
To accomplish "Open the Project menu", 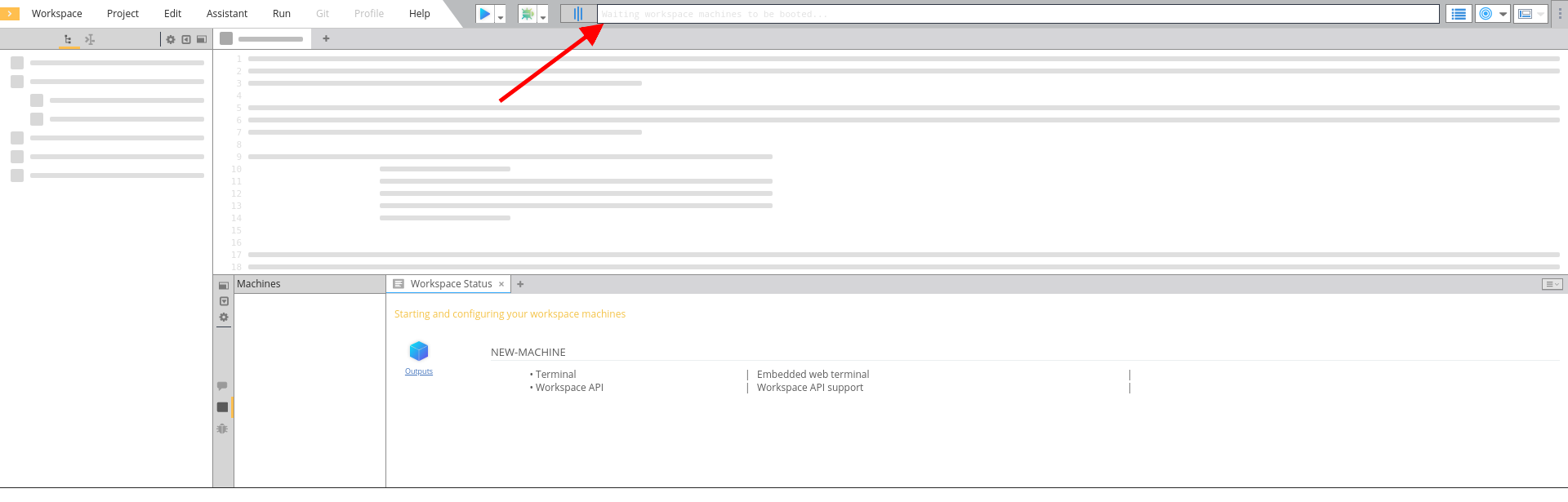I will coord(122,14).
